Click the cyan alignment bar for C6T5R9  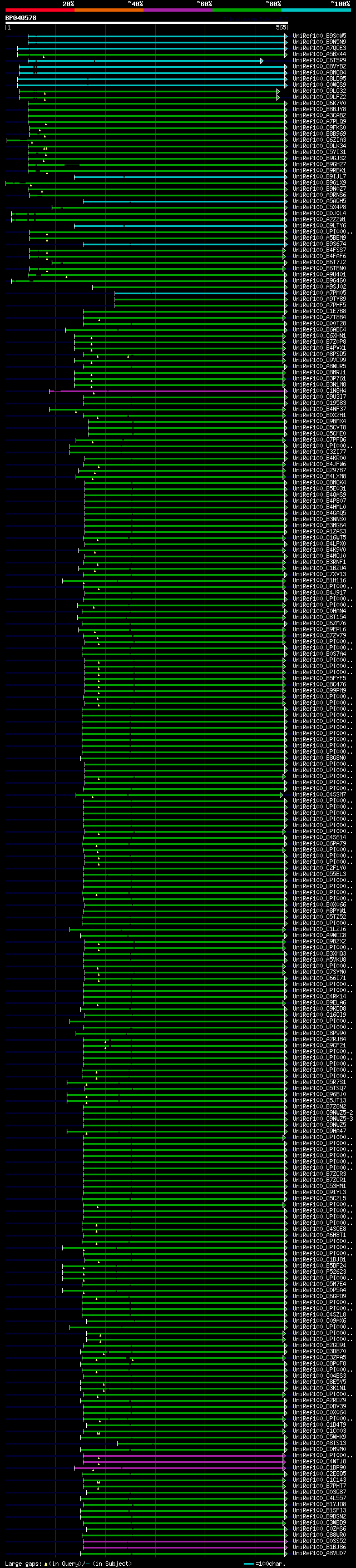(145, 61)
